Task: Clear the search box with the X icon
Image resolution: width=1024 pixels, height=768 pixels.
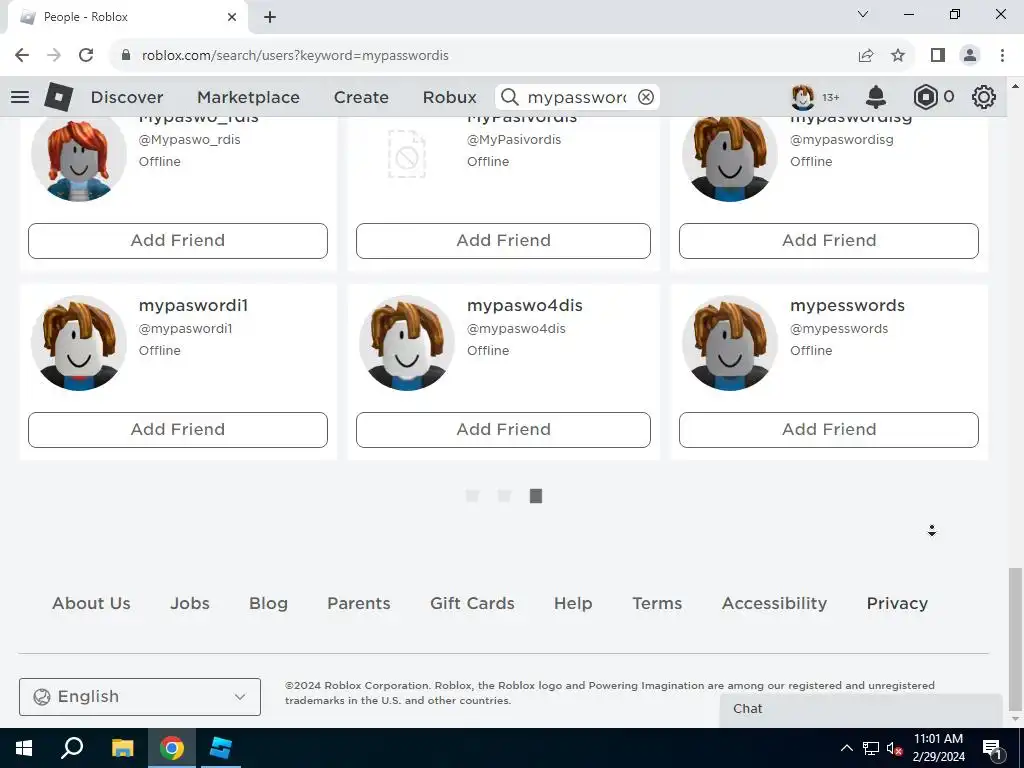Action: 646,97
